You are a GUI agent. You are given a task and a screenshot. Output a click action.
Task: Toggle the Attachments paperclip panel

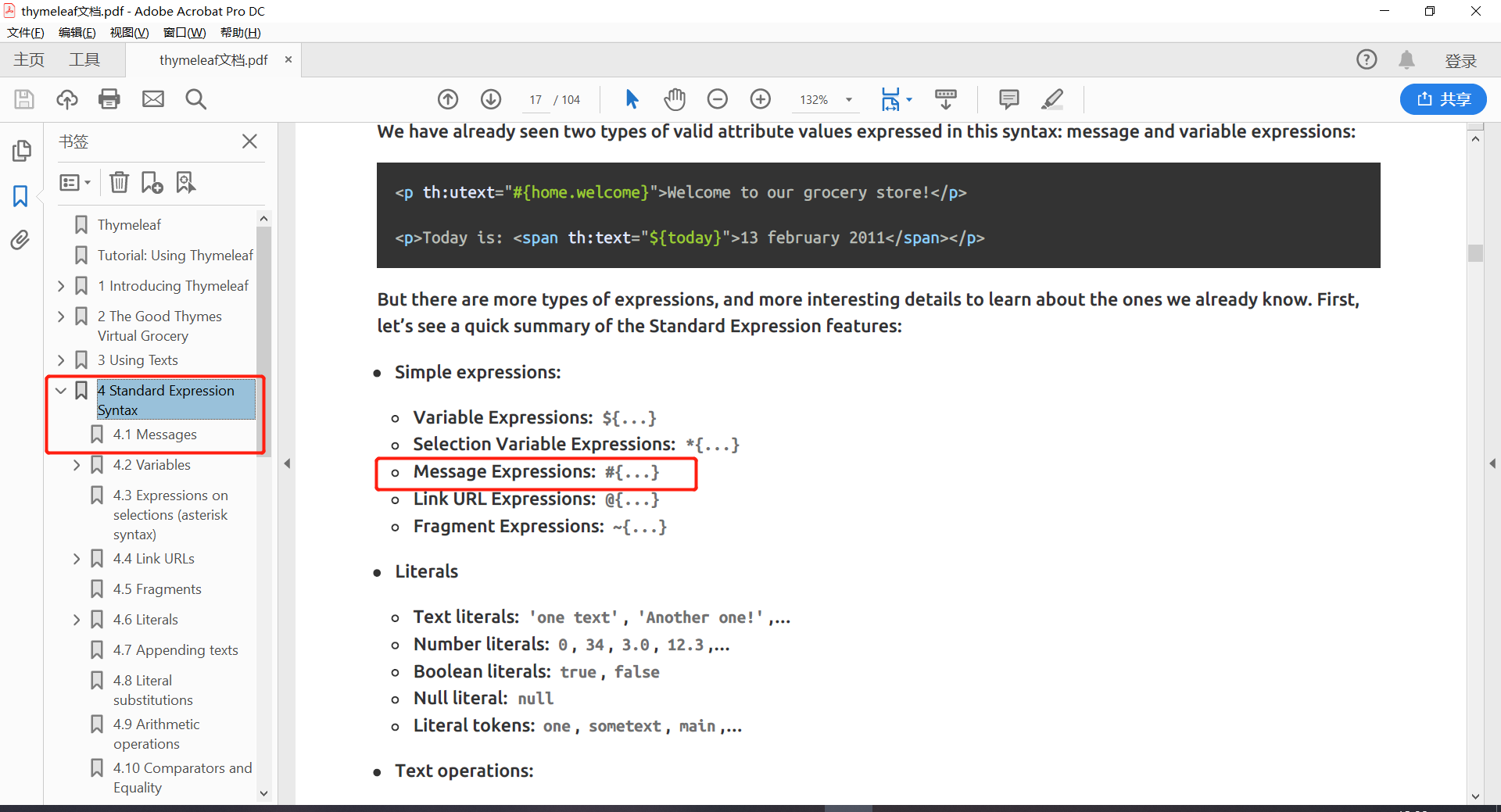click(x=20, y=240)
